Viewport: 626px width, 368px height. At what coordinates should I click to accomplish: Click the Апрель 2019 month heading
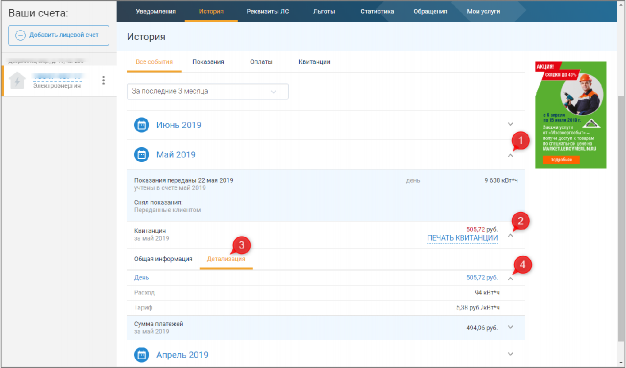(182, 354)
